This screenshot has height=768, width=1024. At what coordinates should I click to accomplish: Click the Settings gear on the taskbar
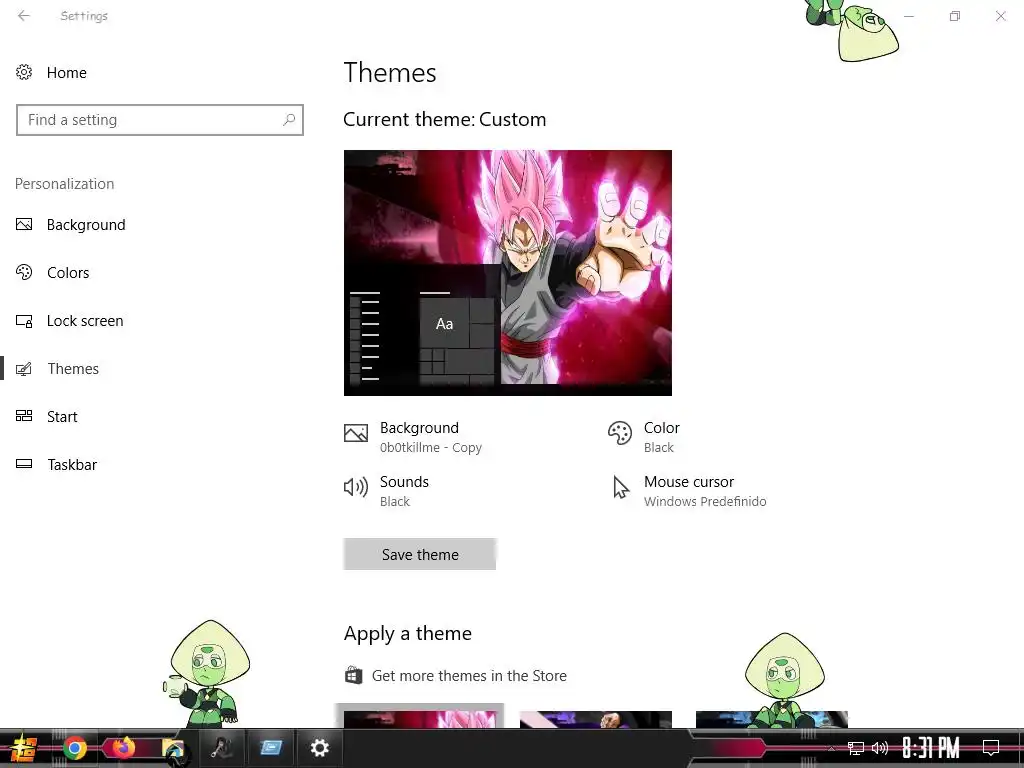pos(319,748)
